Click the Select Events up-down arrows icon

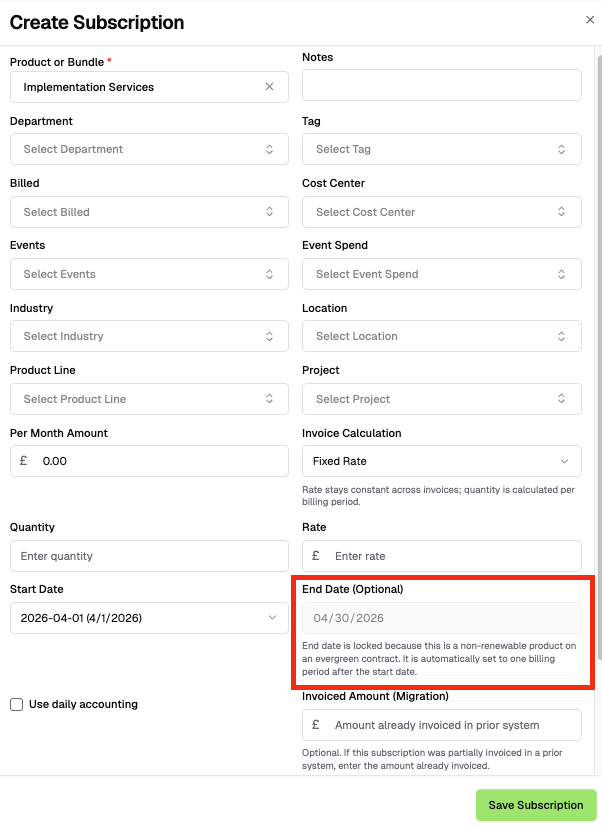[x=269, y=274]
